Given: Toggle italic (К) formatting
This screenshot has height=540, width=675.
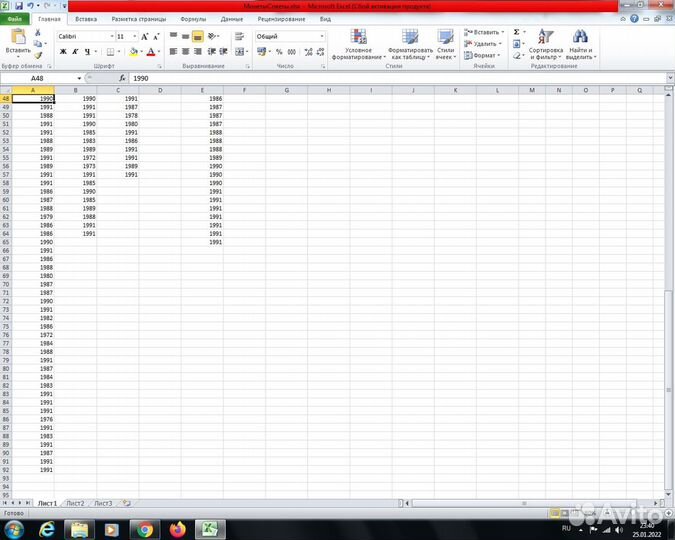Looking at the screenshot, I should 74,51.
